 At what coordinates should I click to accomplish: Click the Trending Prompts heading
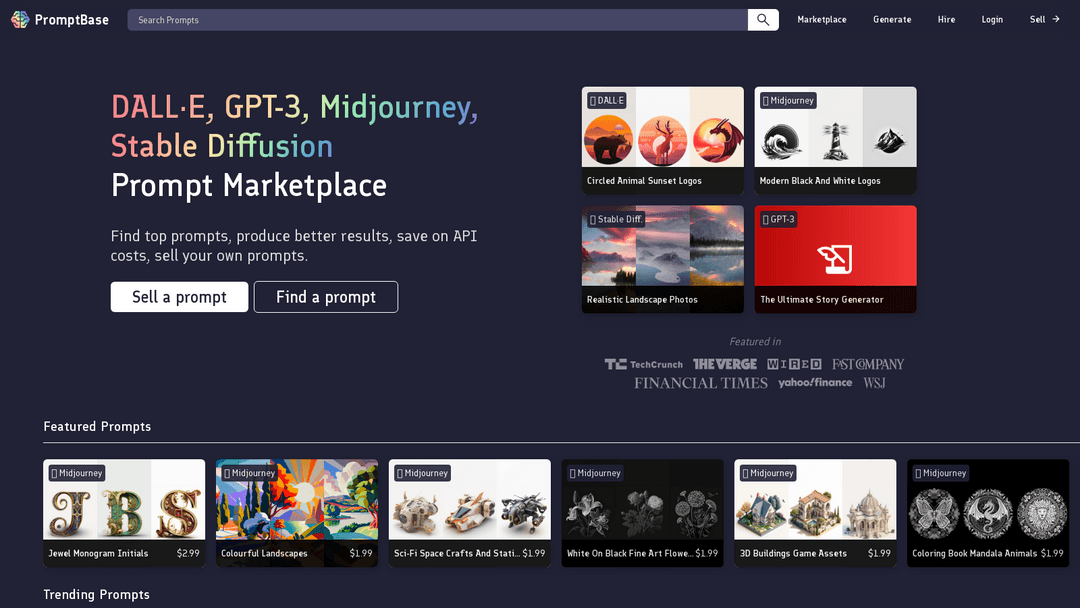pyautogui.click(x=96, y=594)
